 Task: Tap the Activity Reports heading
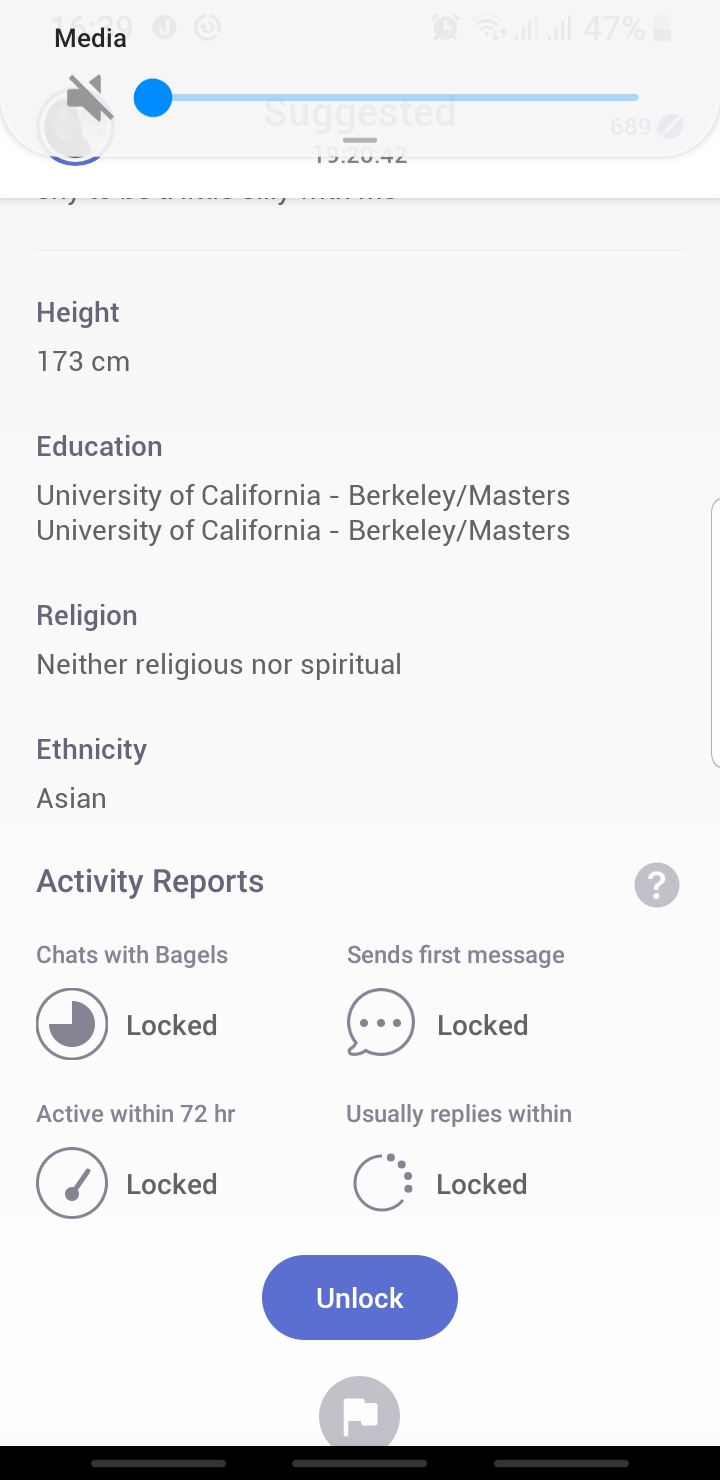pos(150,881)
